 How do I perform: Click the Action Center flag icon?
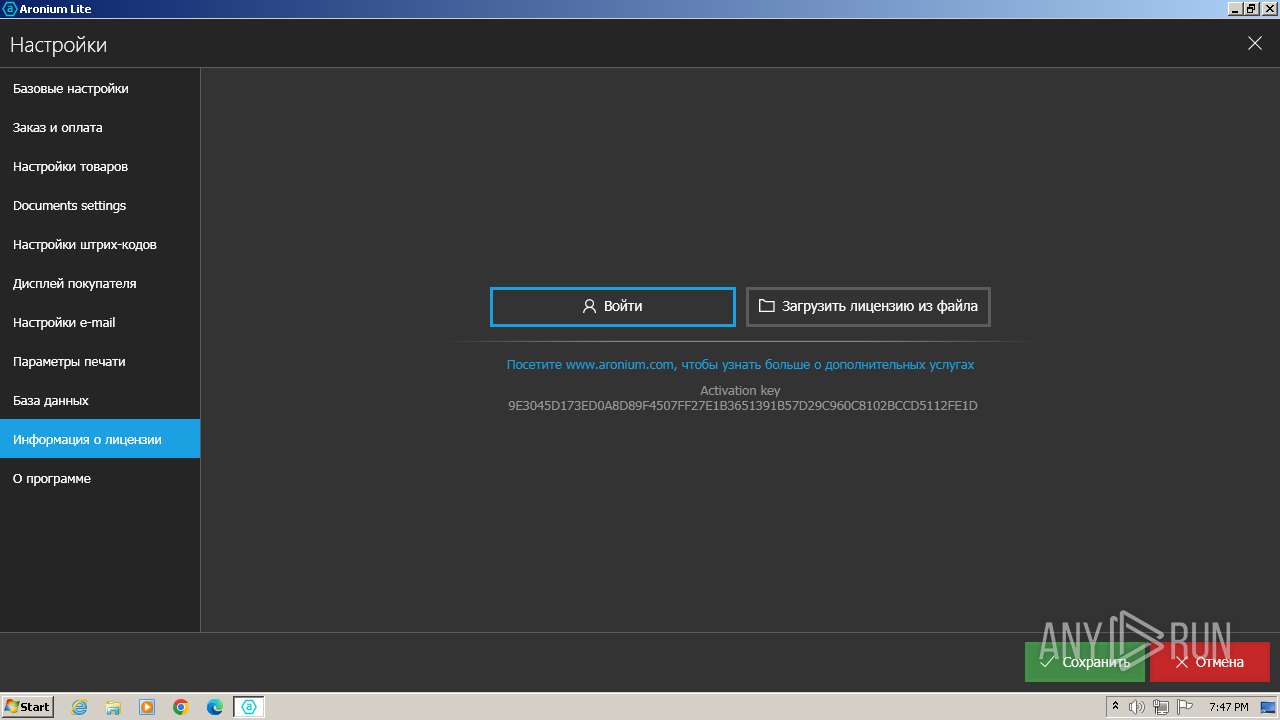coord(1184,707)
